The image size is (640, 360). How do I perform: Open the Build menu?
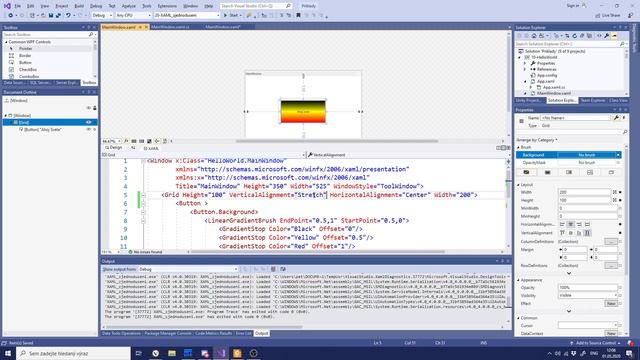tap(79, 6)
